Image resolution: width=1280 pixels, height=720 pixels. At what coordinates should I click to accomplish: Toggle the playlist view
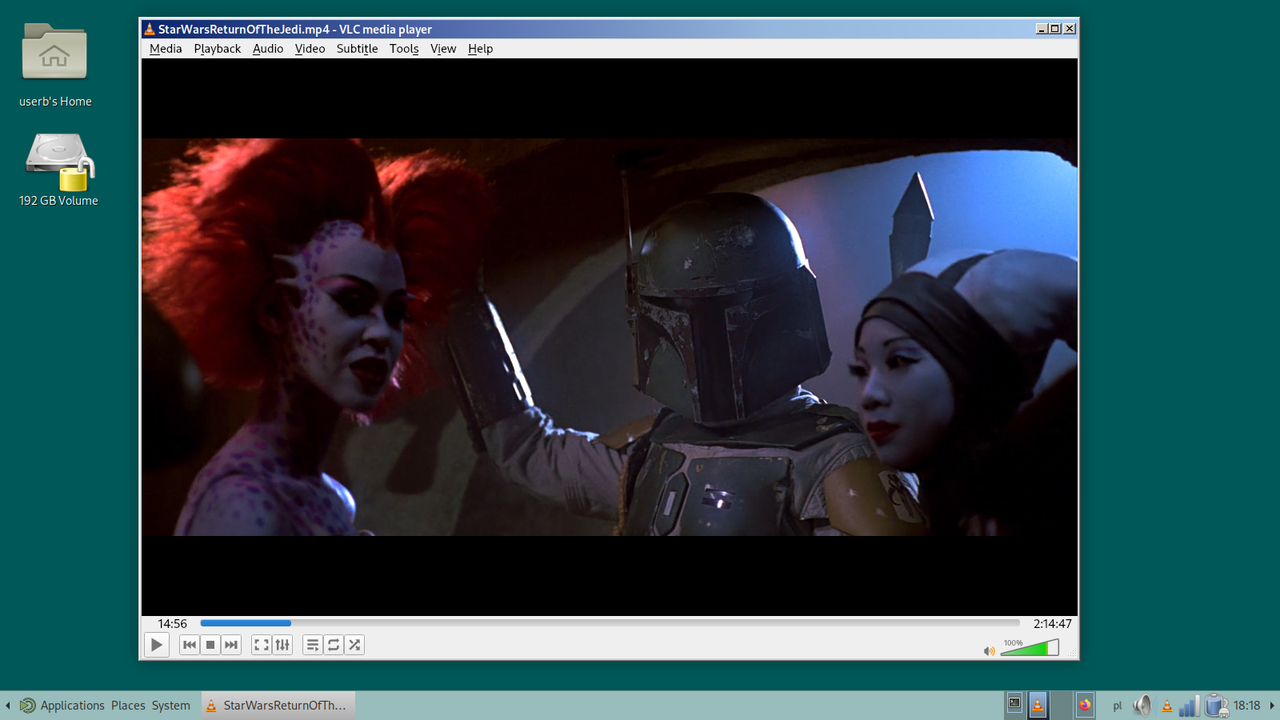pos(313,645)
